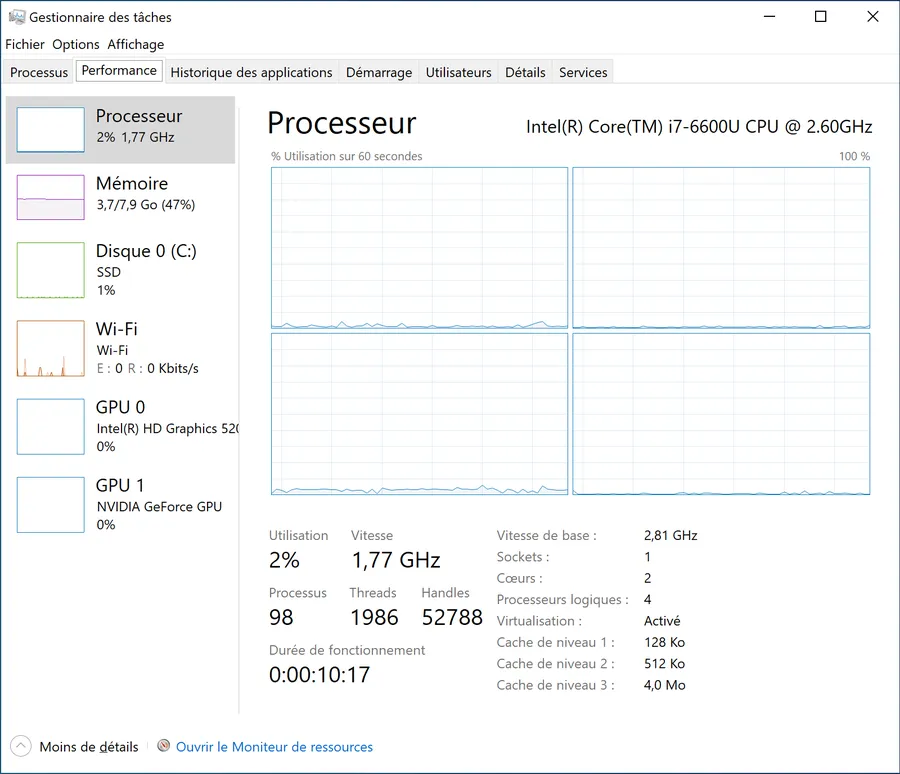Click the Resource Monitor icon
This screenshot has width=900, height=774.
coord(164,746)
